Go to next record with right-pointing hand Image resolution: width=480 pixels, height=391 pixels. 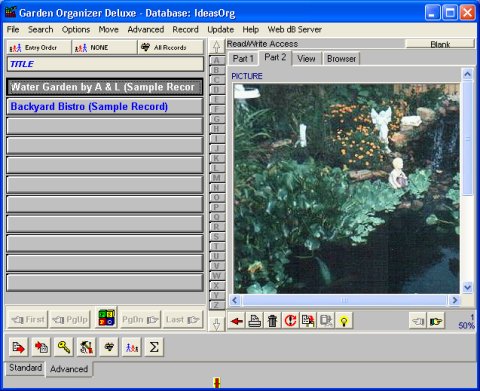[x=436, y=321]
